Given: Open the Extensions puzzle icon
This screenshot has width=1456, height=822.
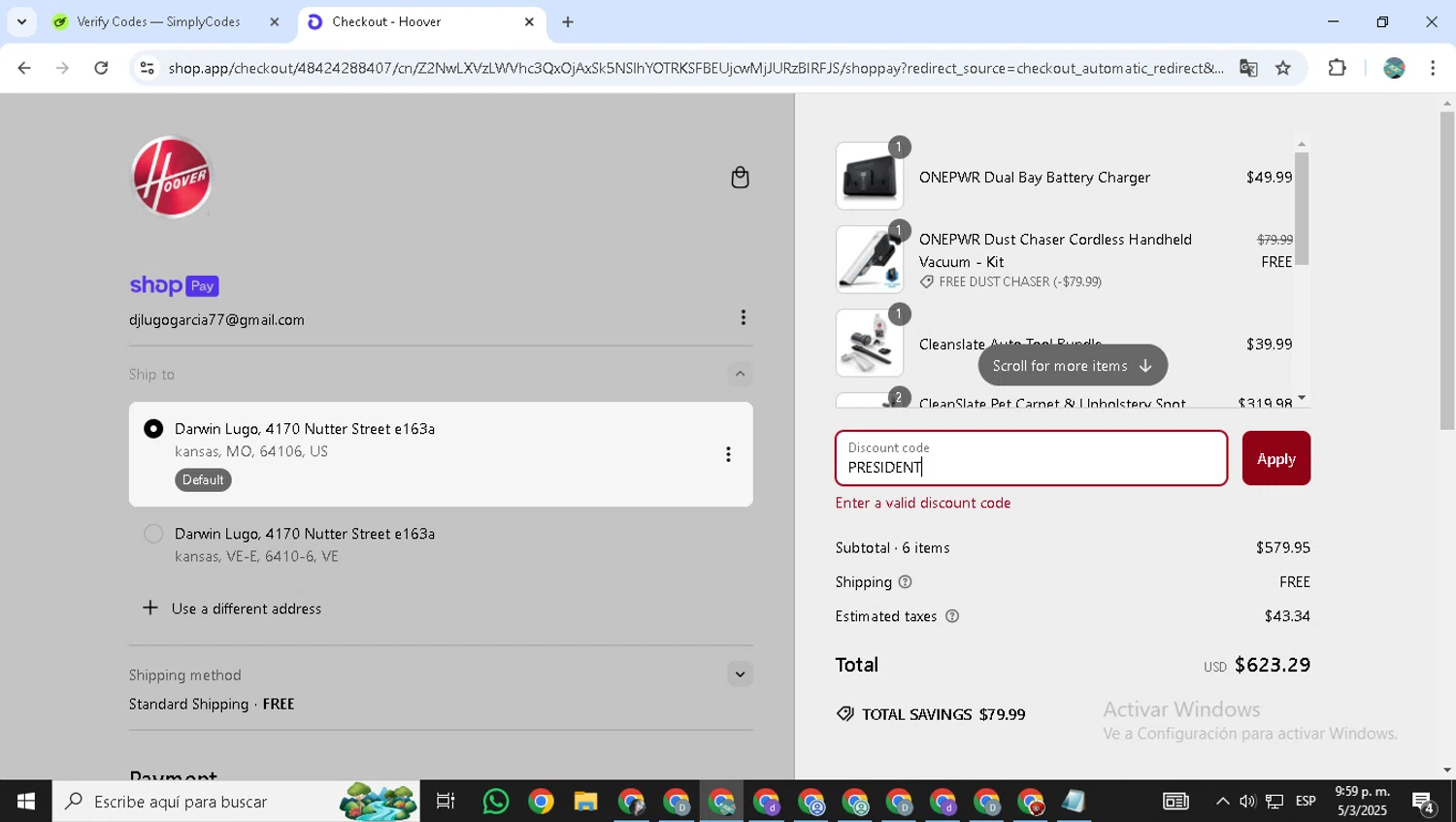Looking at the screenshot, I should (x=1337, y=68).
